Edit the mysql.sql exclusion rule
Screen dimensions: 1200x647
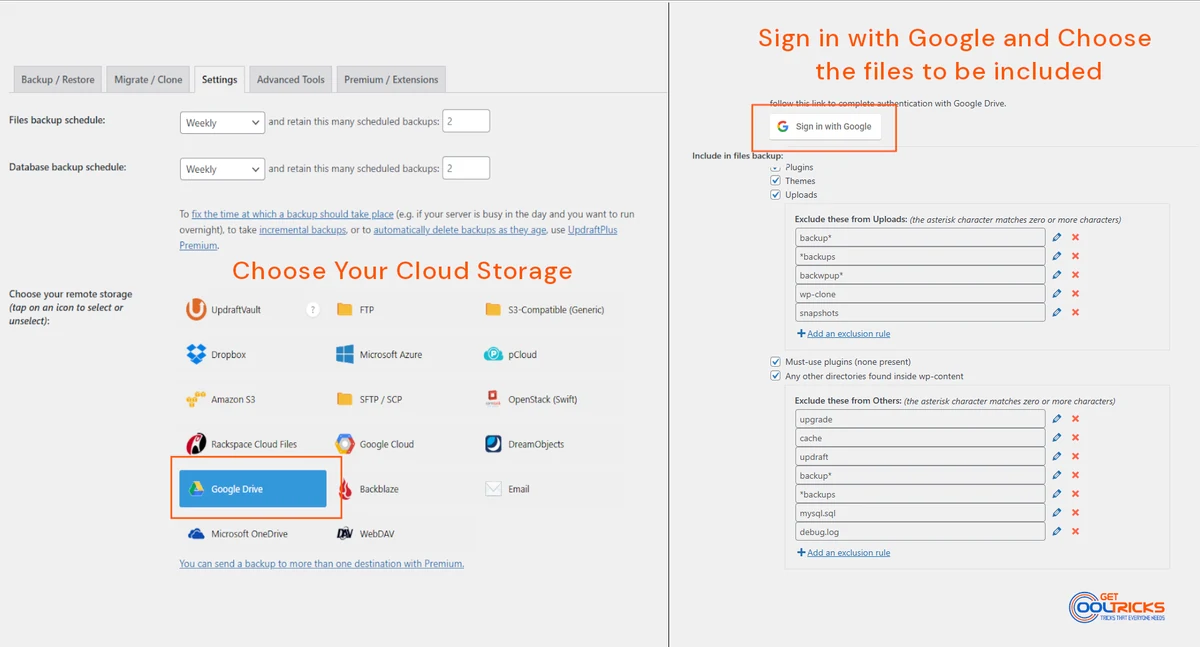click(x=1057, y=513)
